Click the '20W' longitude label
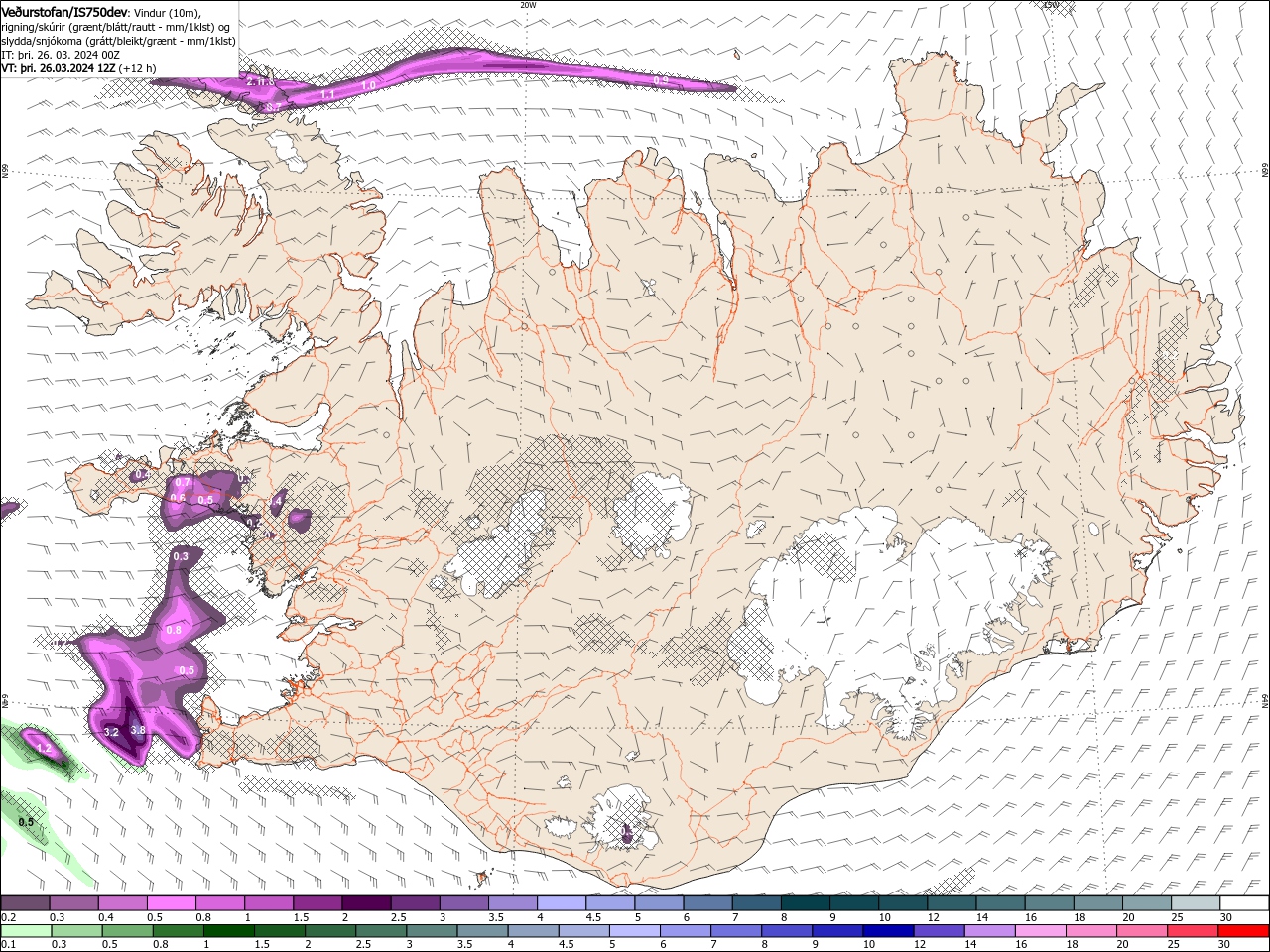The image size is (1270, 952). 528,4
